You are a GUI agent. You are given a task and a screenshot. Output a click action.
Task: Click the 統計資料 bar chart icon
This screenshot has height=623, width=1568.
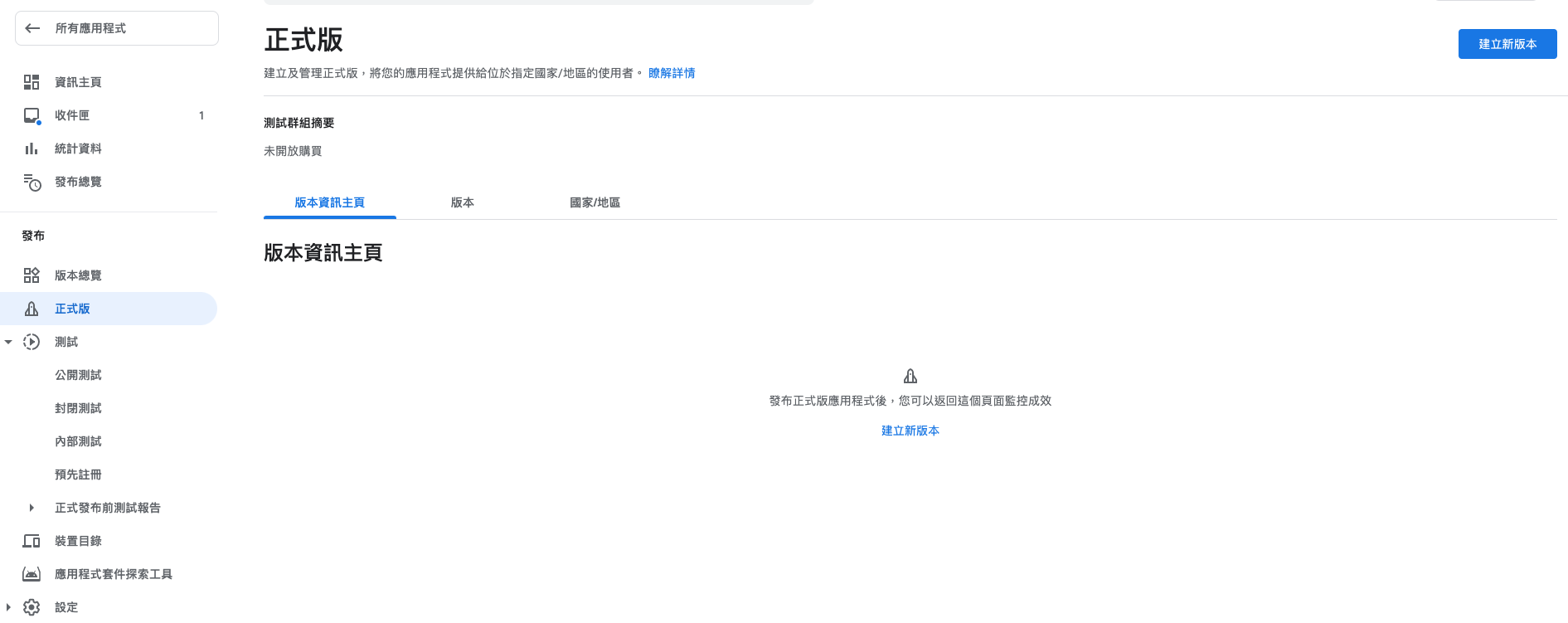click(32, 148)
